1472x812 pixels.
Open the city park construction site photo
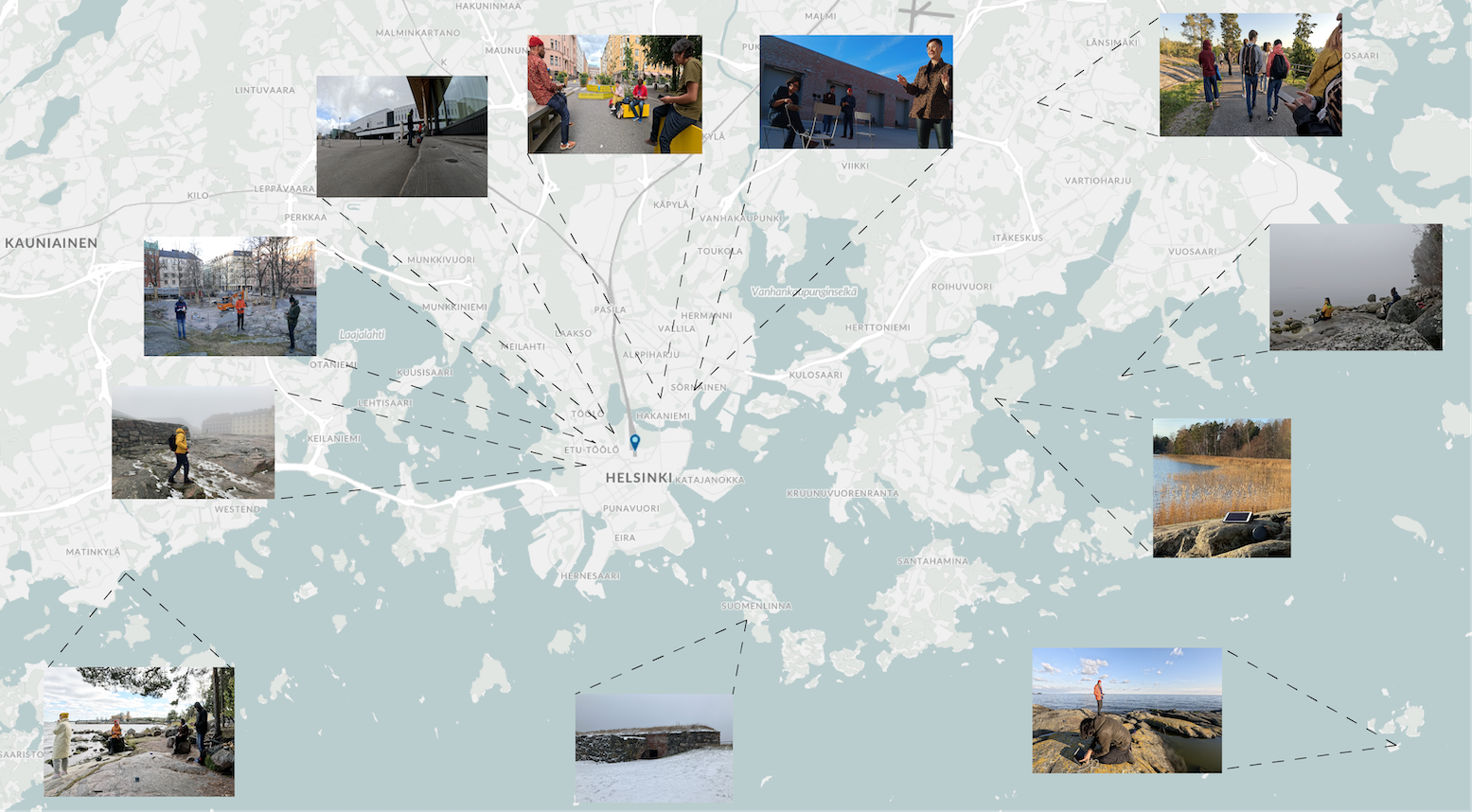230,296
